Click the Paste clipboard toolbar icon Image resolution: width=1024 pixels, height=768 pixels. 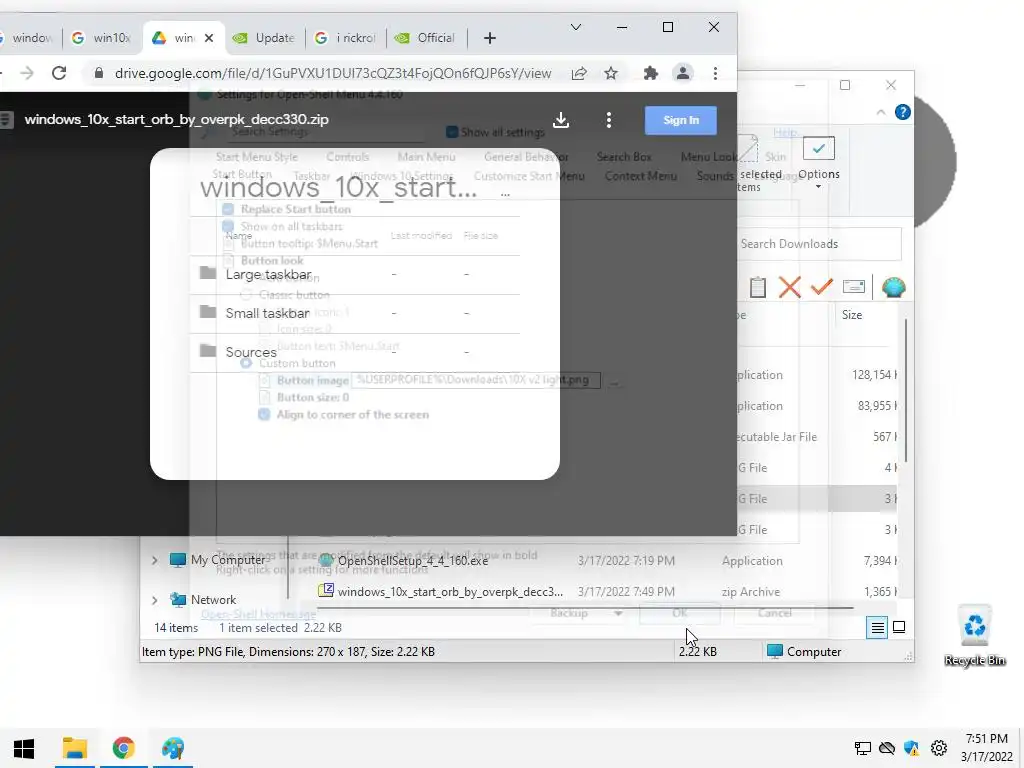[x=758, y=287]
